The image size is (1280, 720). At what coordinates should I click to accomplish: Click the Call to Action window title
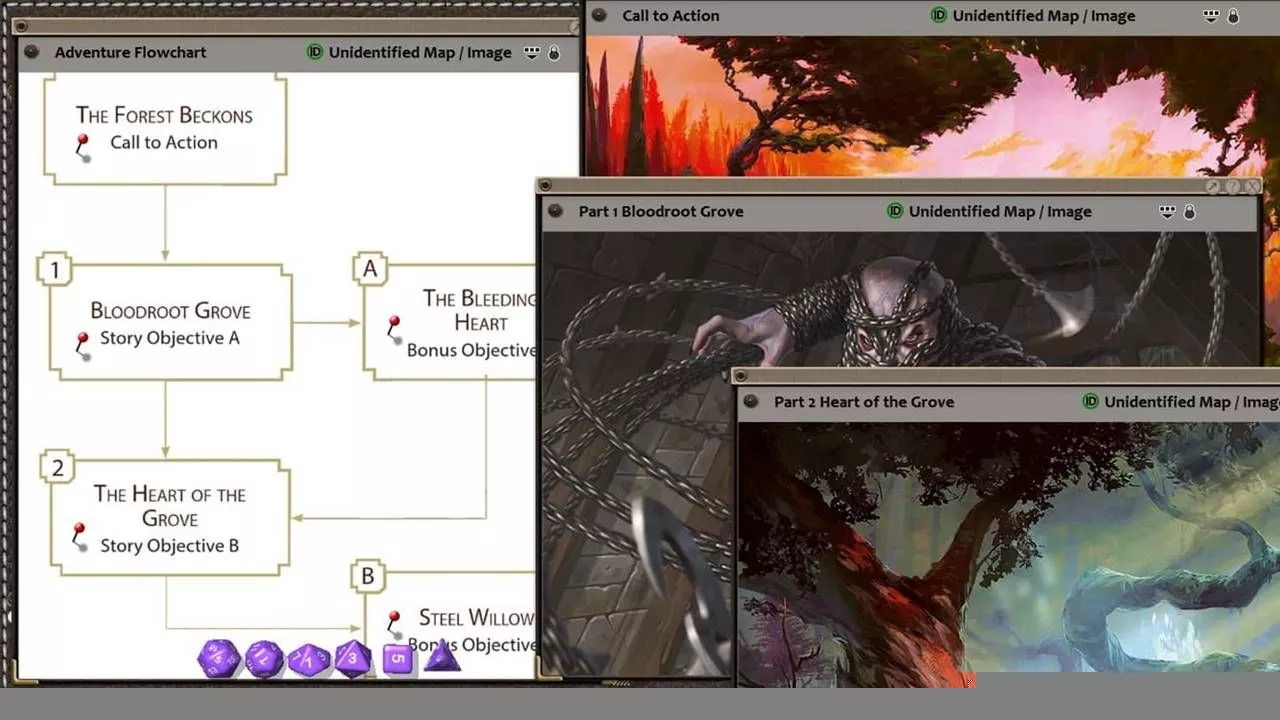click(671, 15)
